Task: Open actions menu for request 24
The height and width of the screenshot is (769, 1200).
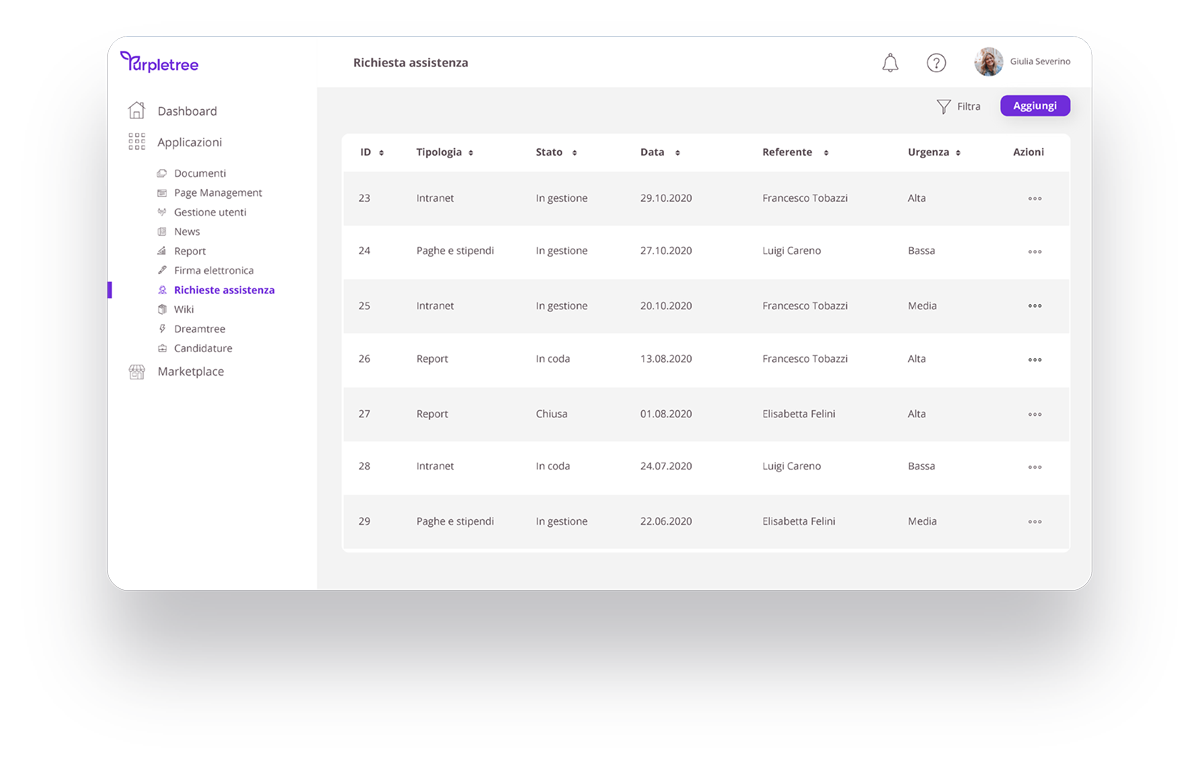Action: point(1035,252)
